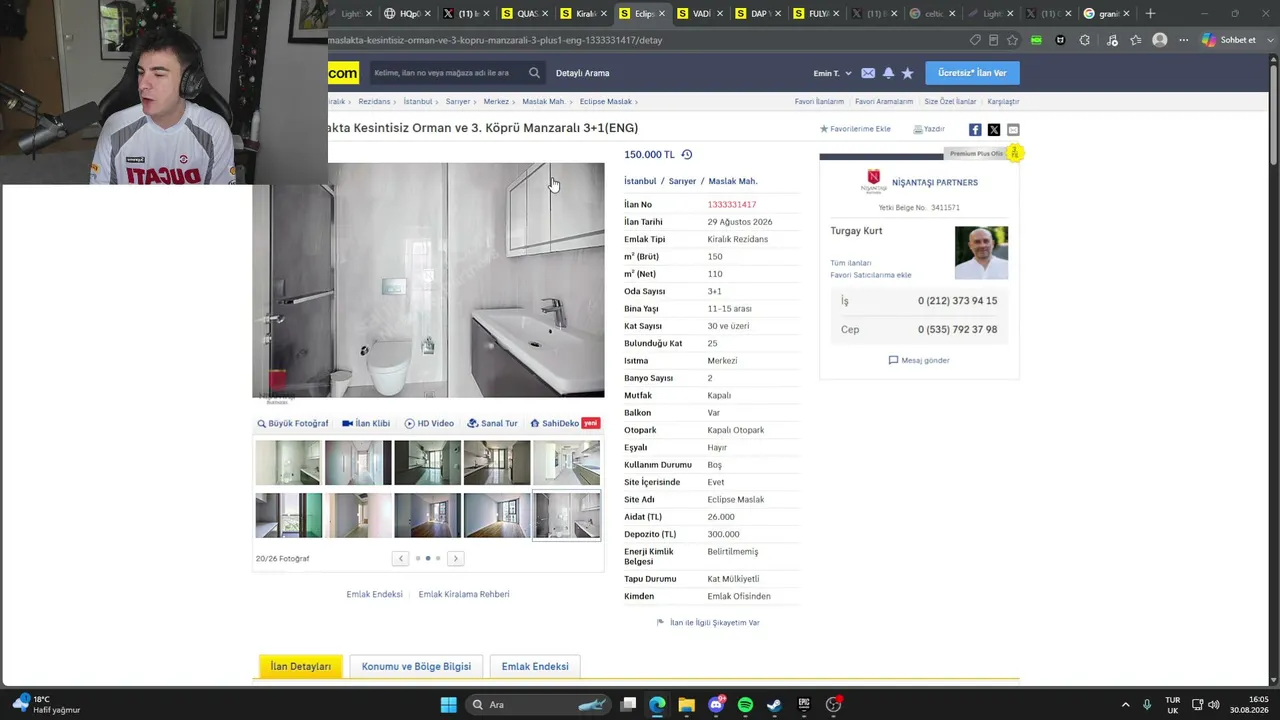Open Tüm İlanları of the agent
This screenshot has height=720, width=1280.
[x=850, y=263]
